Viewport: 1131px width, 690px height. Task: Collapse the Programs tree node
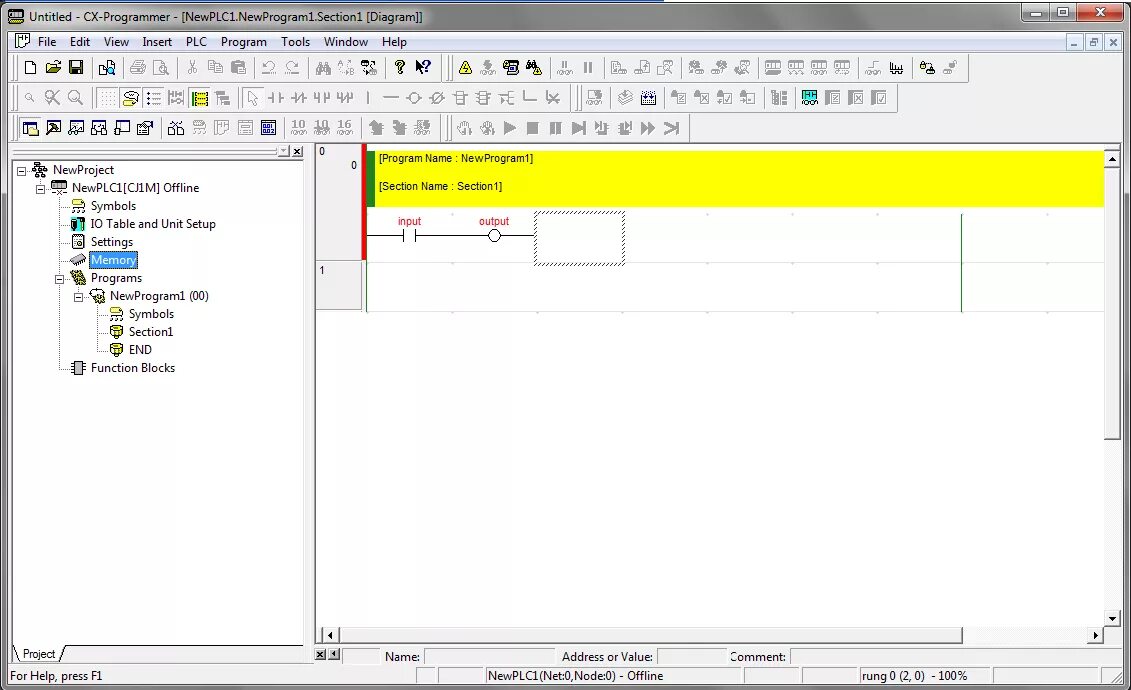[59, 279]
